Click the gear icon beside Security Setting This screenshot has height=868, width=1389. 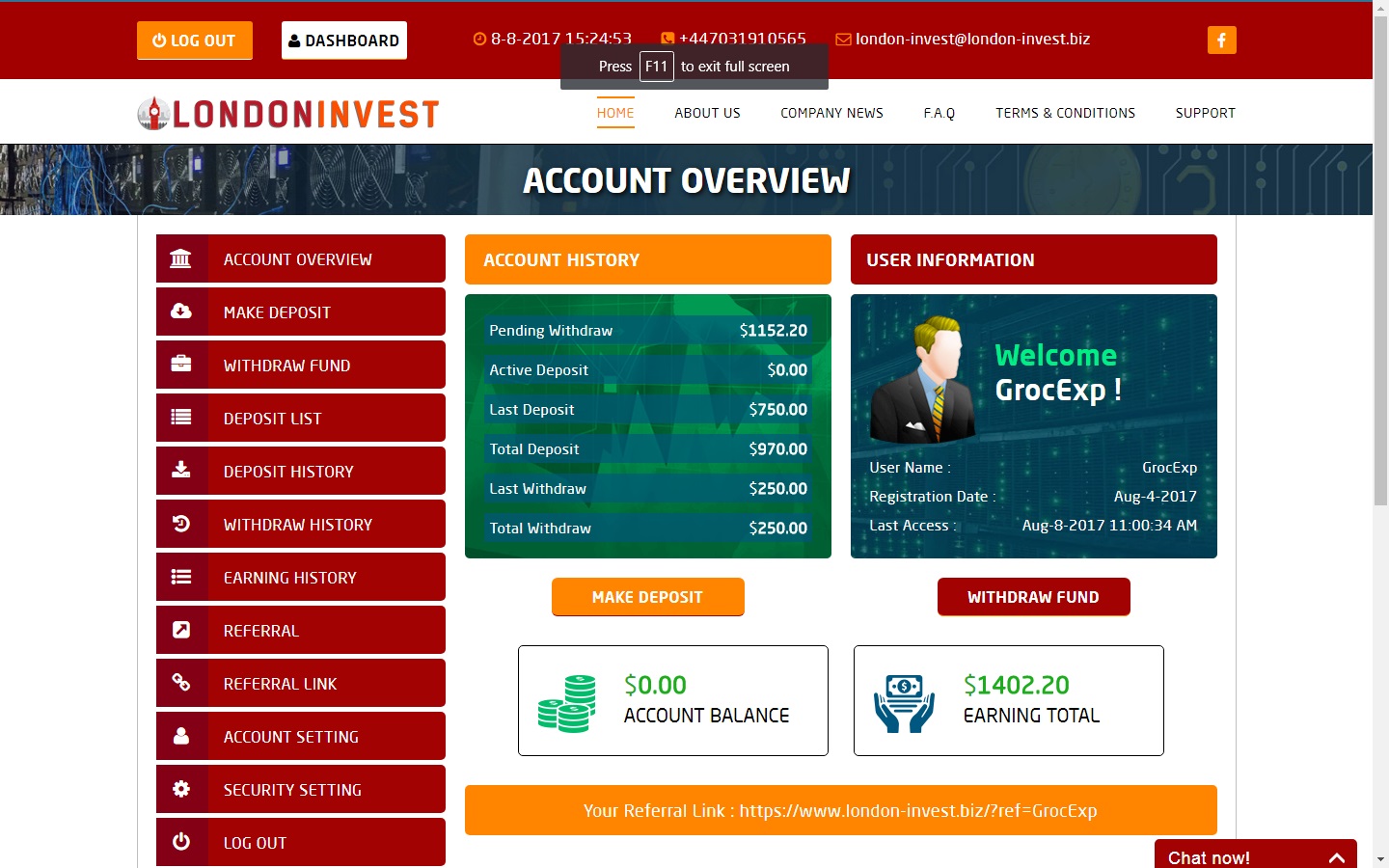pos(180,788)
